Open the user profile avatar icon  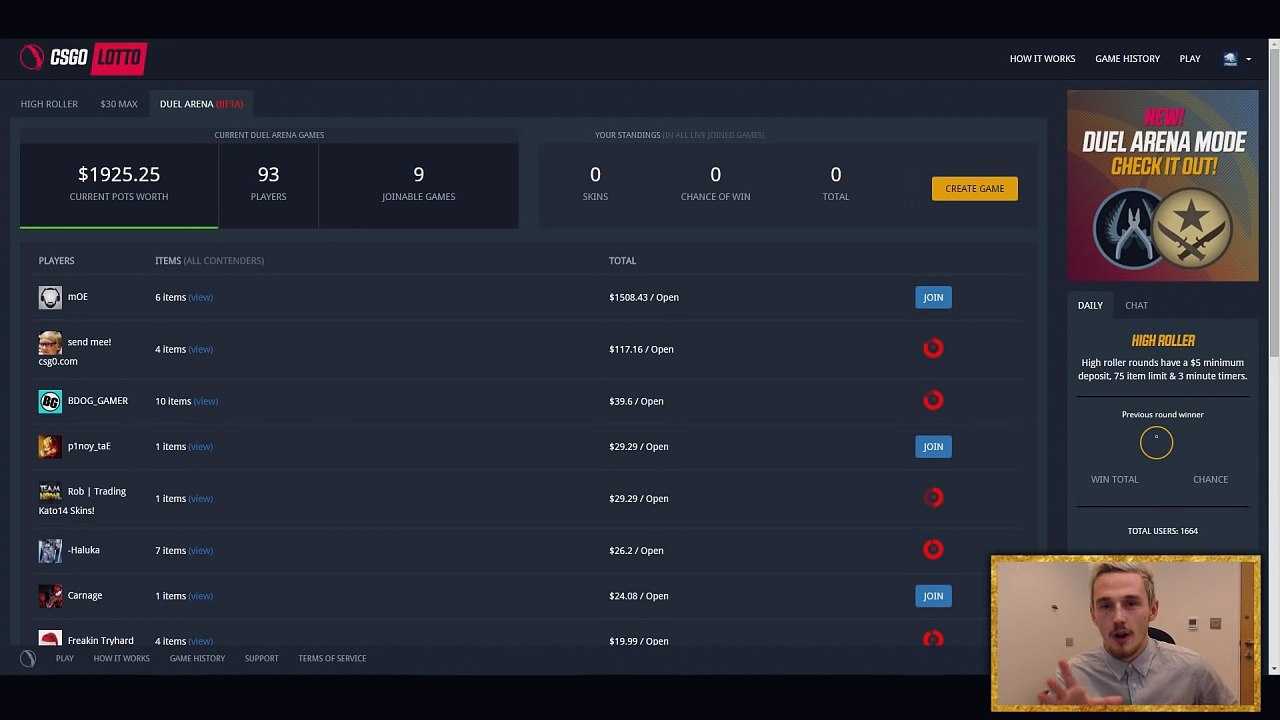click(x=1230, y=59)
